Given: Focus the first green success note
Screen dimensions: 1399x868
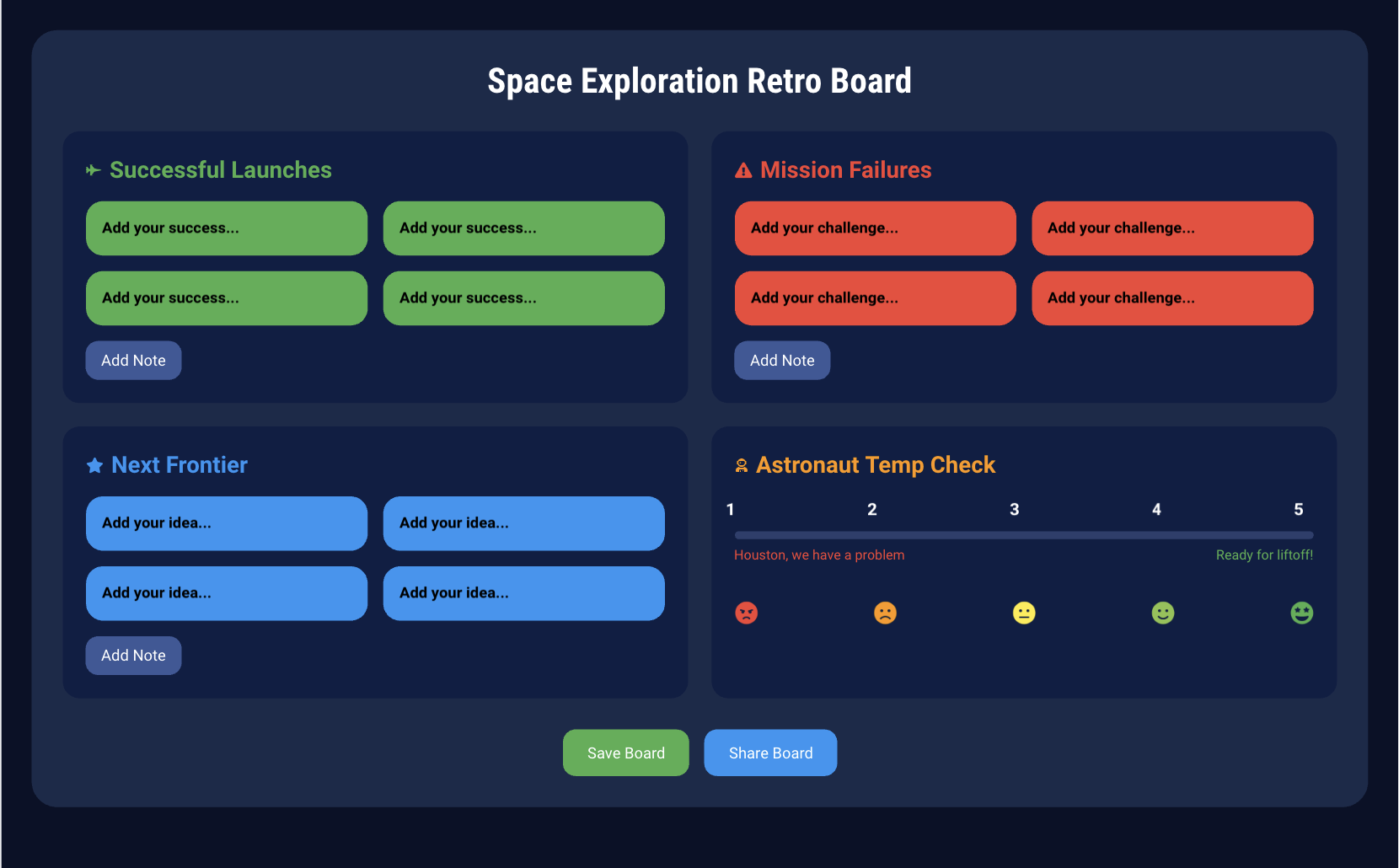Looking at the screenshot, I should (x=227, y=228).
